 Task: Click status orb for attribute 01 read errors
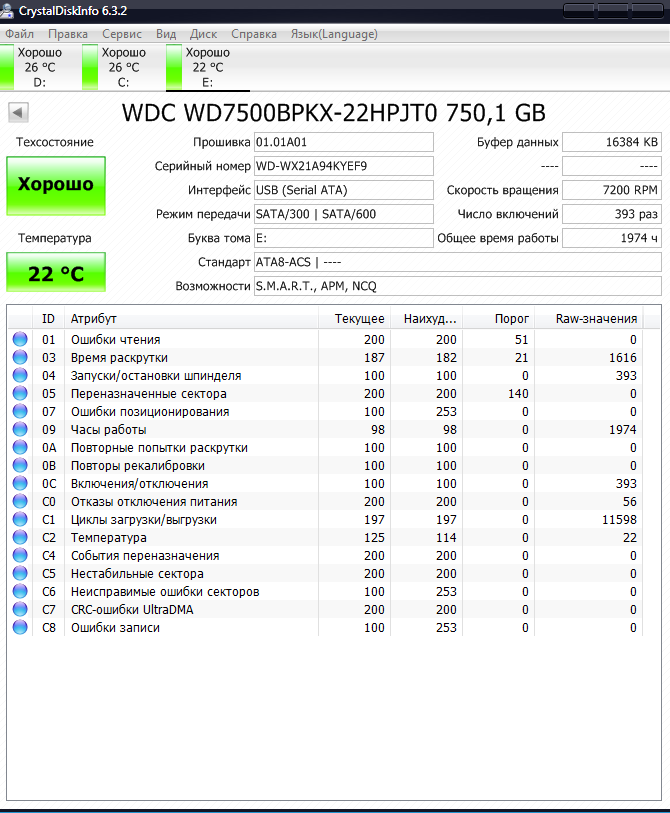click(x=20, y=340)
